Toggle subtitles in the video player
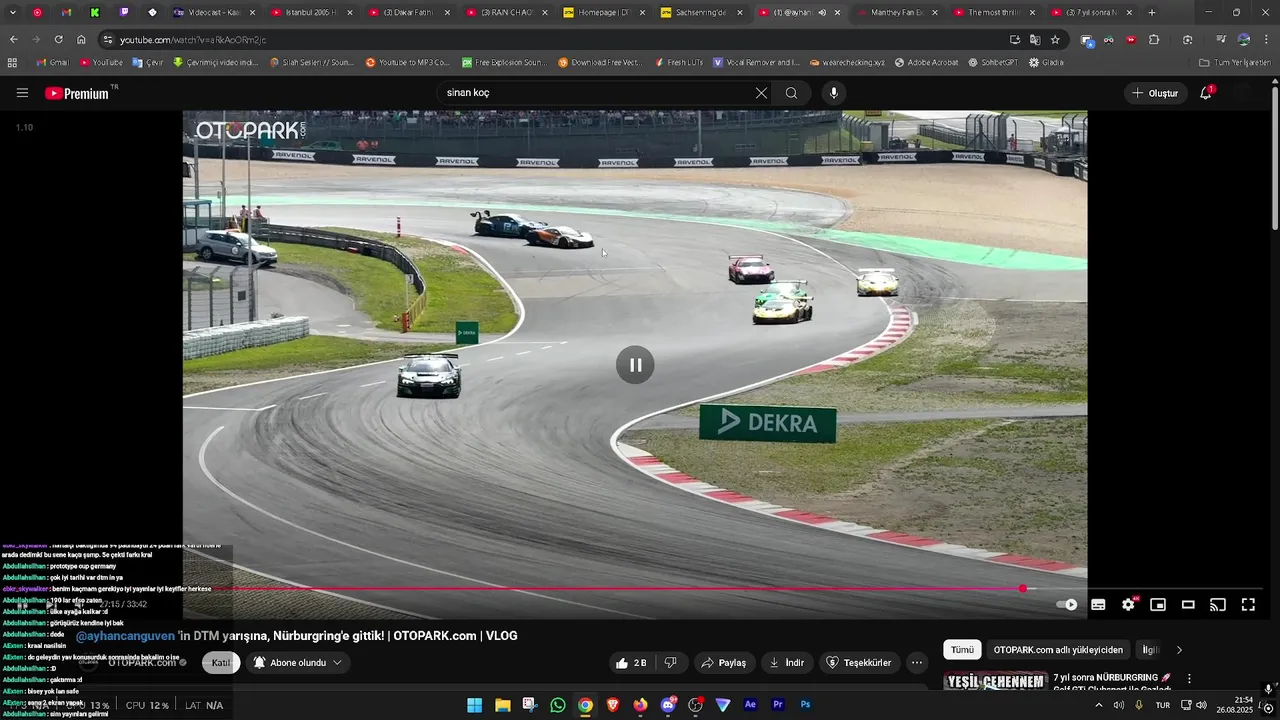 1098,604
